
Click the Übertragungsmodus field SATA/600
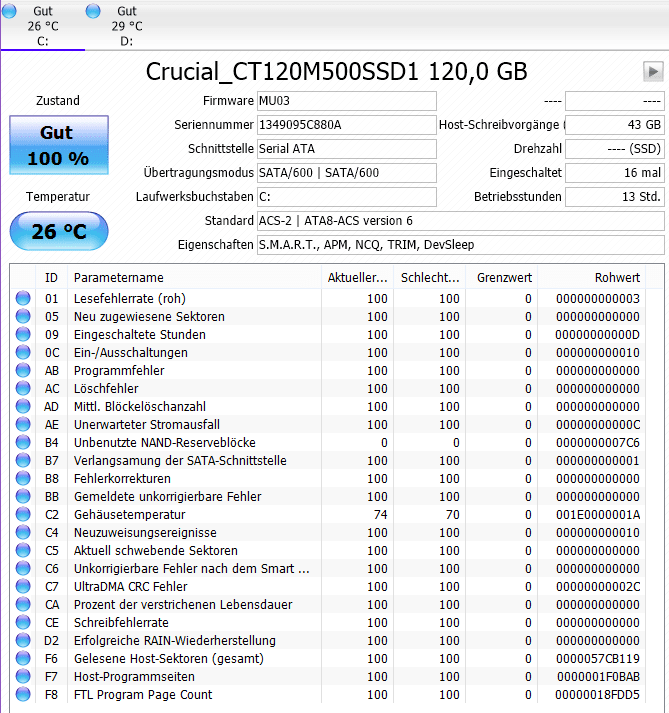(x=347, y=173)
